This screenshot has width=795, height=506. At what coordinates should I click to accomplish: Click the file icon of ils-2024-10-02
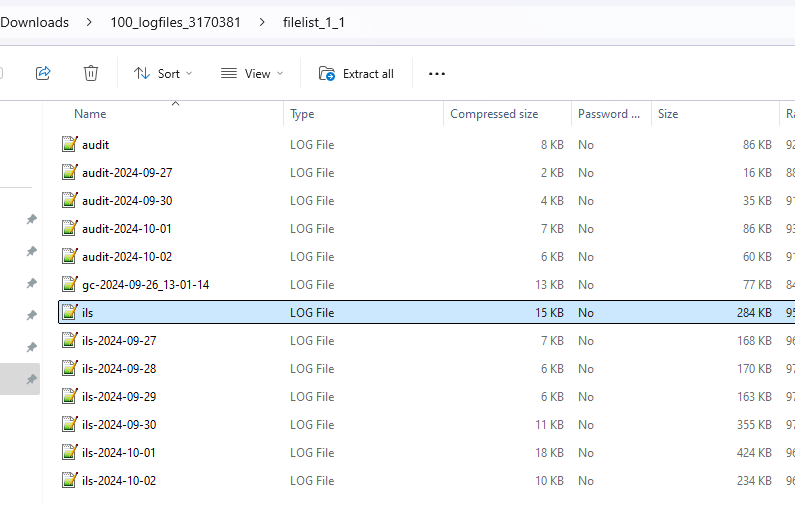(69, 481)
